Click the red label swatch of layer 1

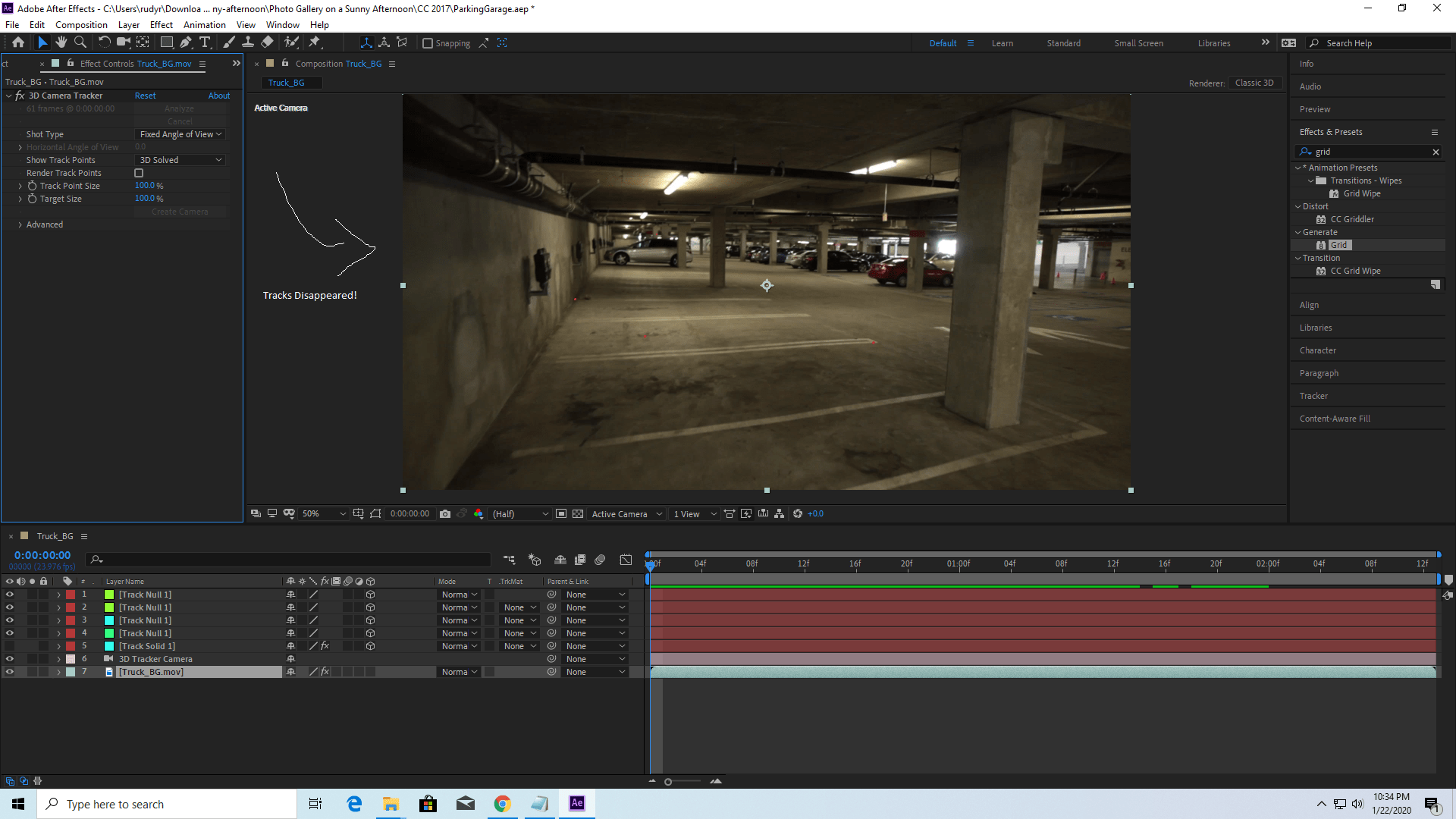click(71, 595)
